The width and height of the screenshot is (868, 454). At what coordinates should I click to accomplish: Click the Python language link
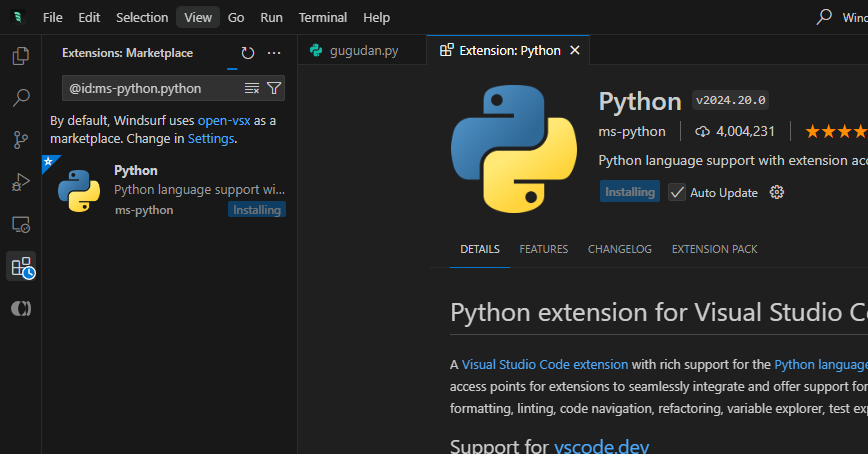[x=821, y=364]
